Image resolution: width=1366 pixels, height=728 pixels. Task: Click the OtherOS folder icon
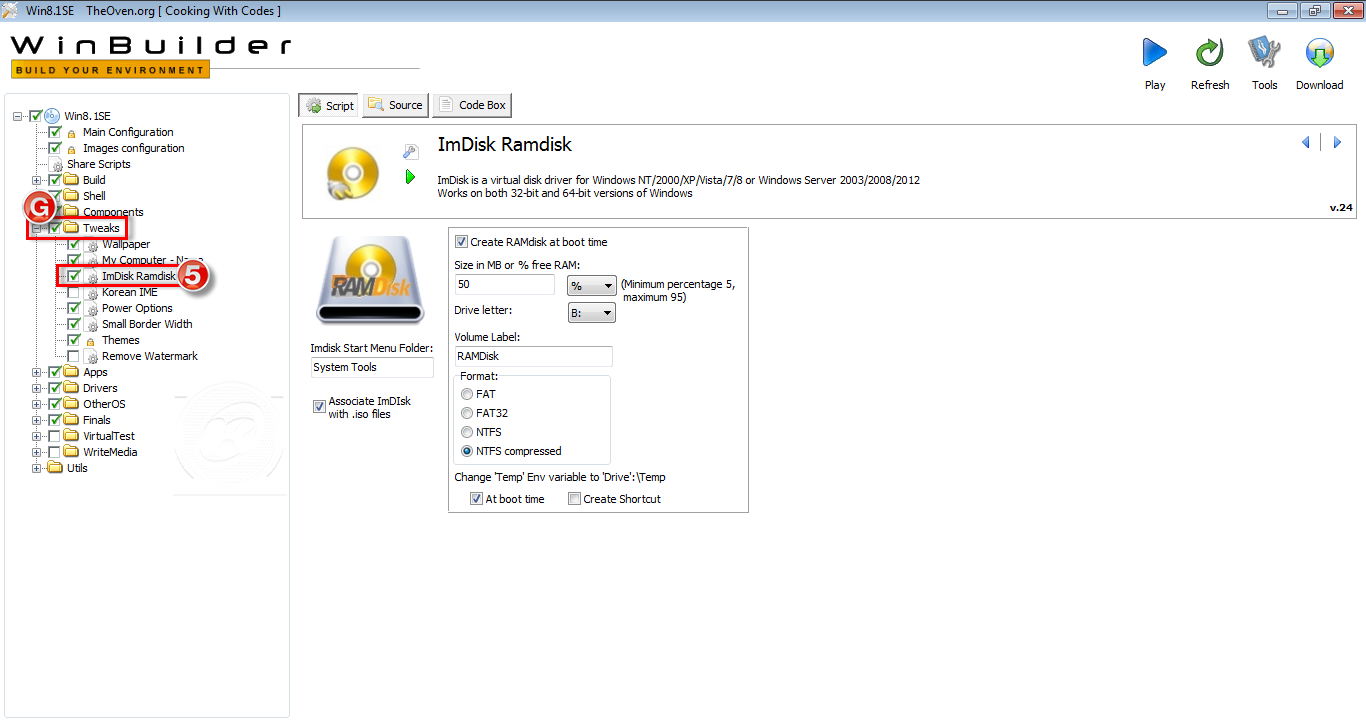(x=72, y=404)
